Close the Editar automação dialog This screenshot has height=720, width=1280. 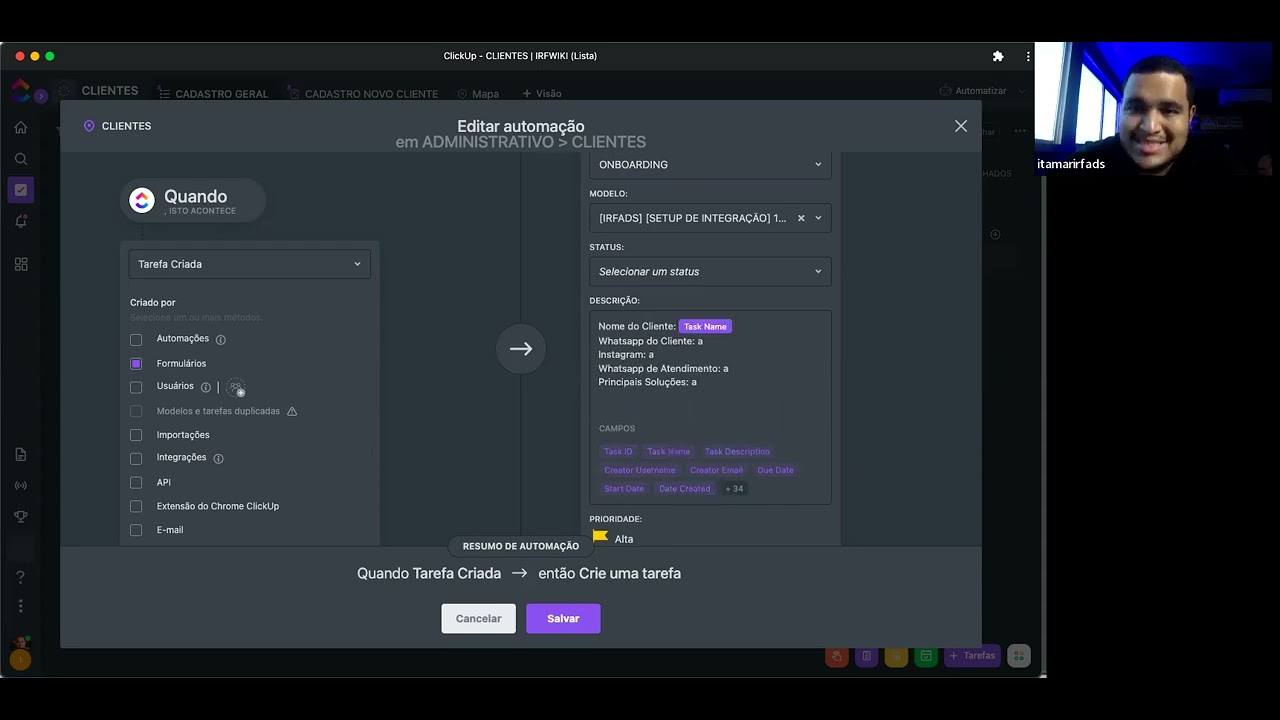961,126
